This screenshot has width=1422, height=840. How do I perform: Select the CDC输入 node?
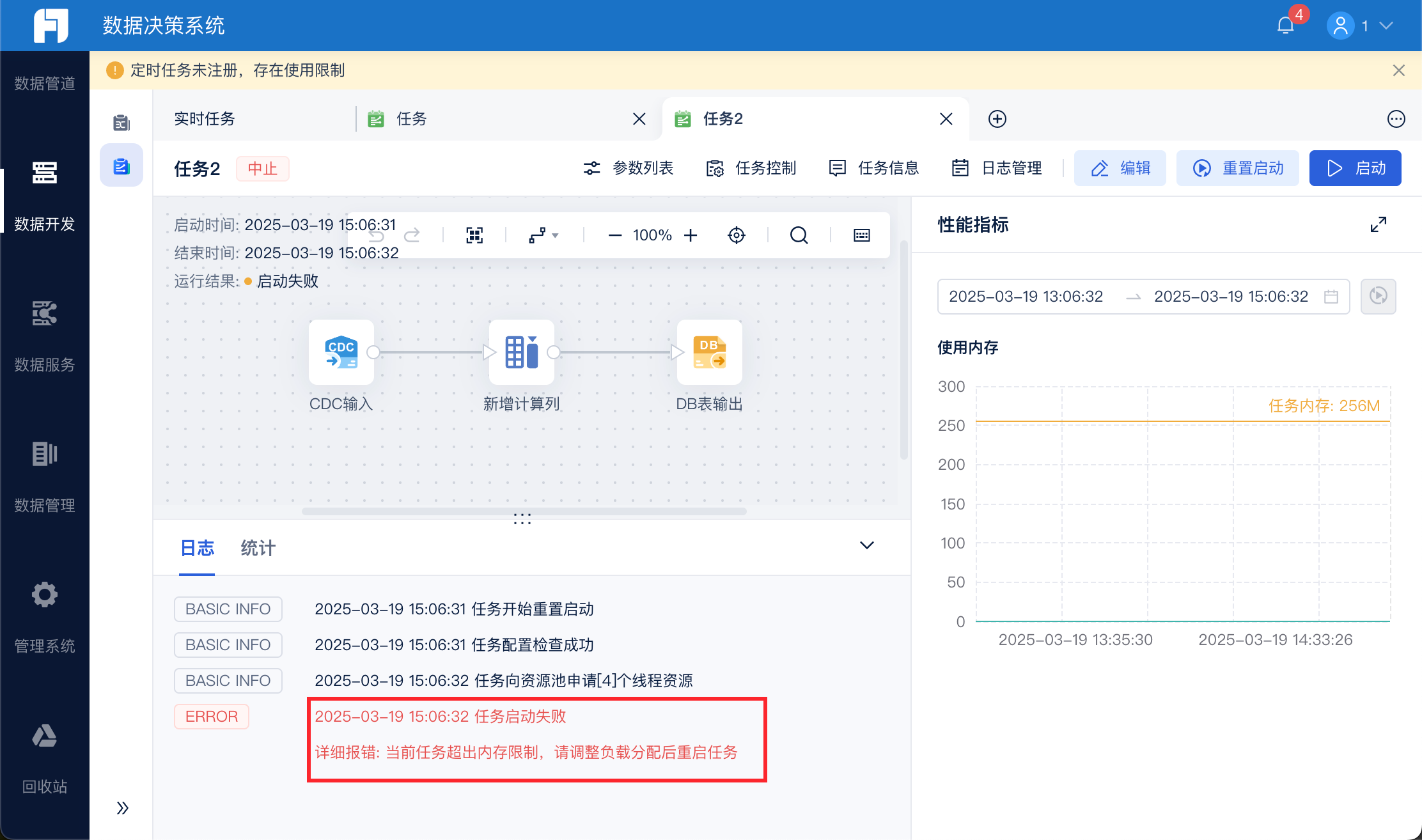(x=341, y=352)
